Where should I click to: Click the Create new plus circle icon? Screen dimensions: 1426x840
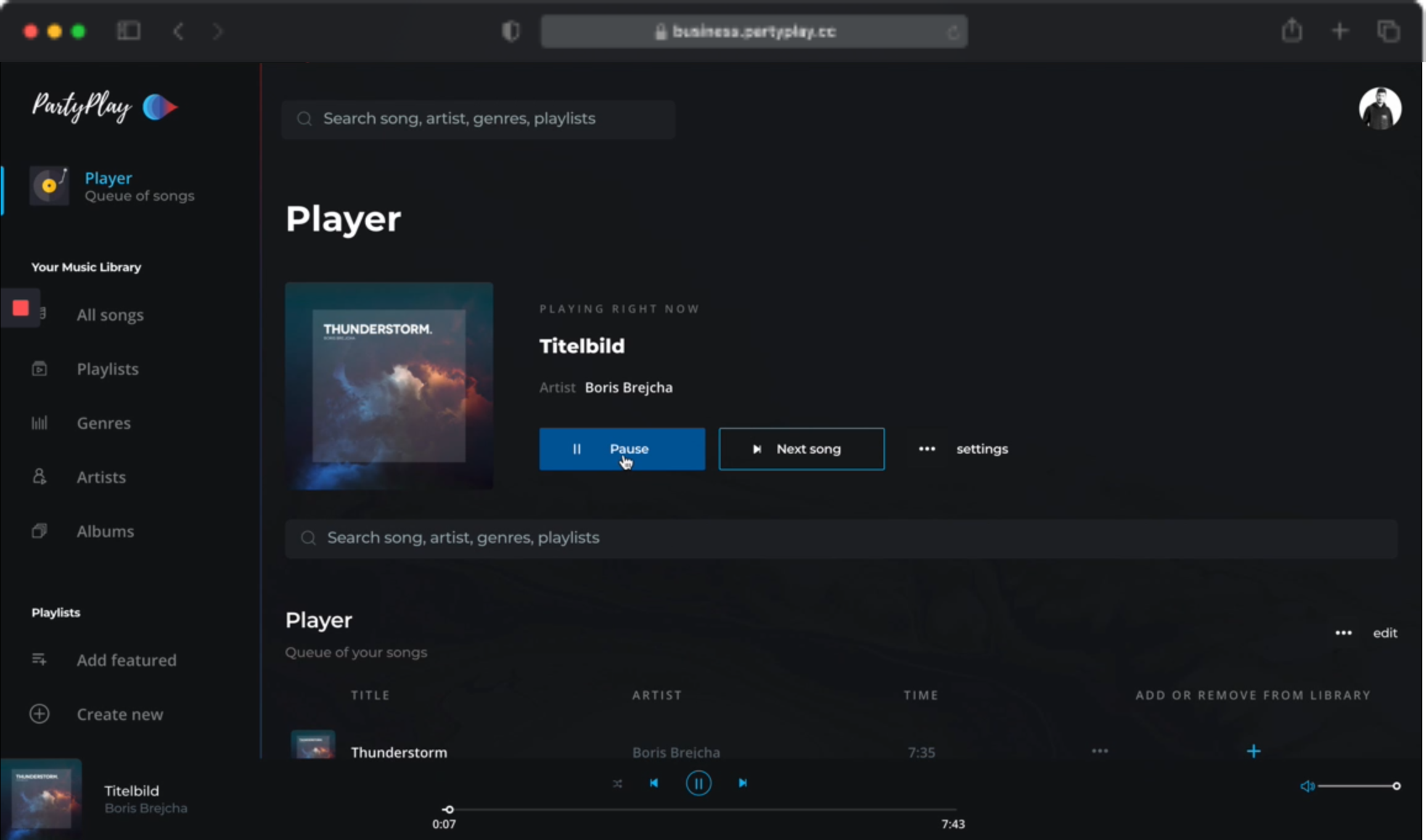39,714
